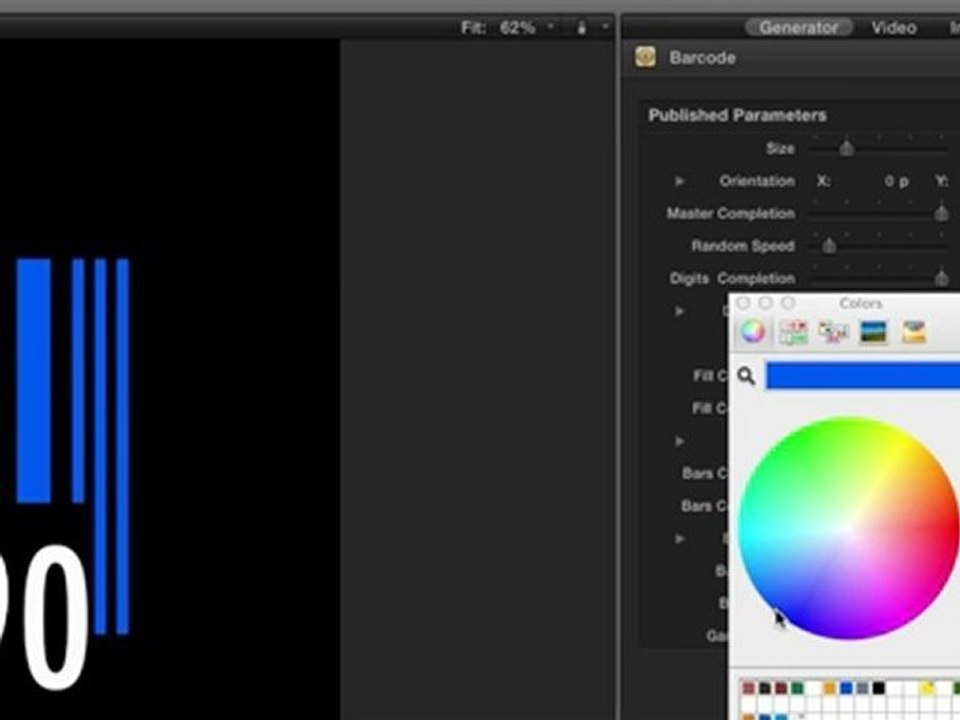Choose the orange saved swatch
This screenshot has height=720, width=960.
click(830, 689)
